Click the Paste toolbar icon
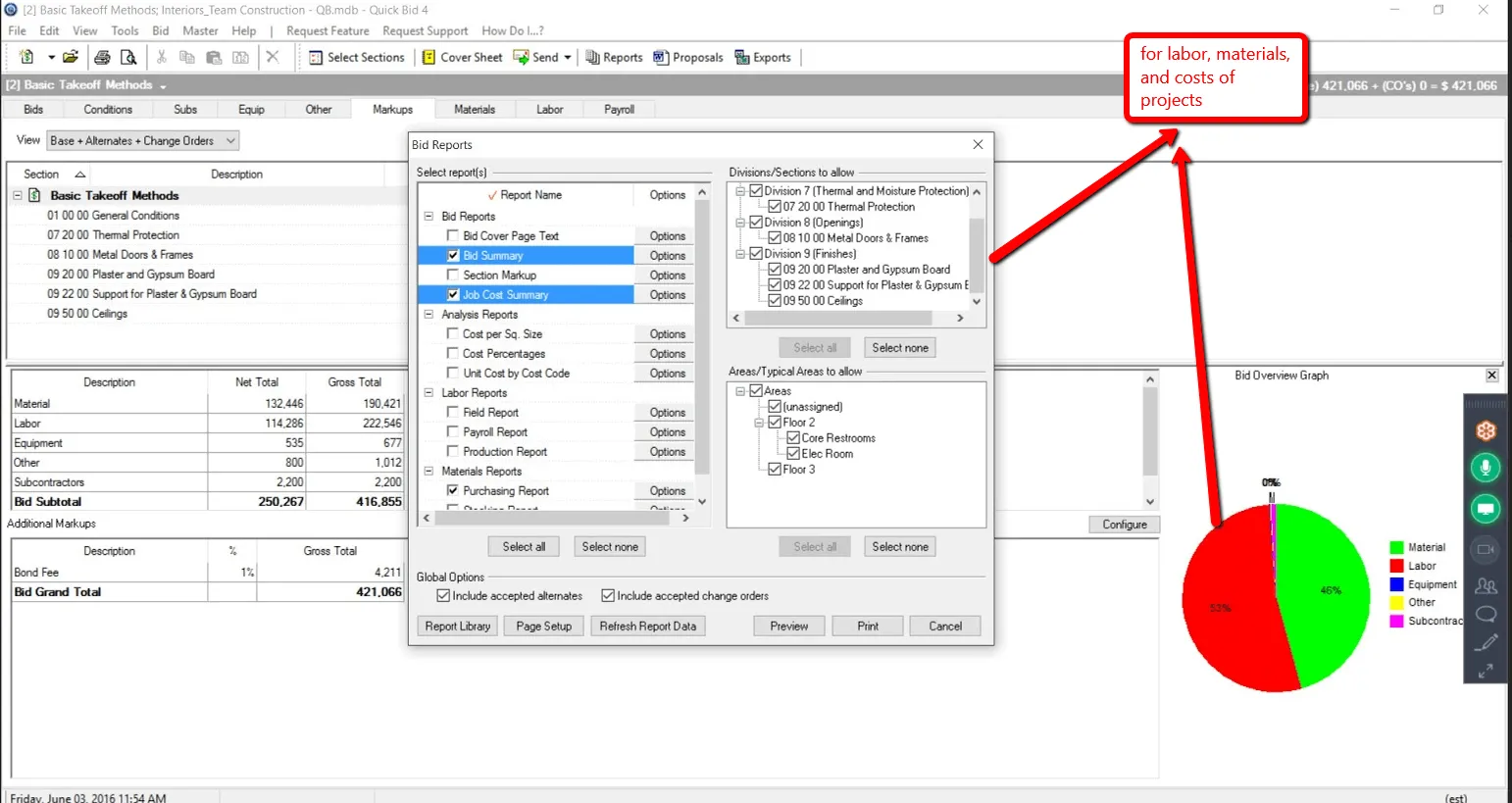 tap(214, 57)
